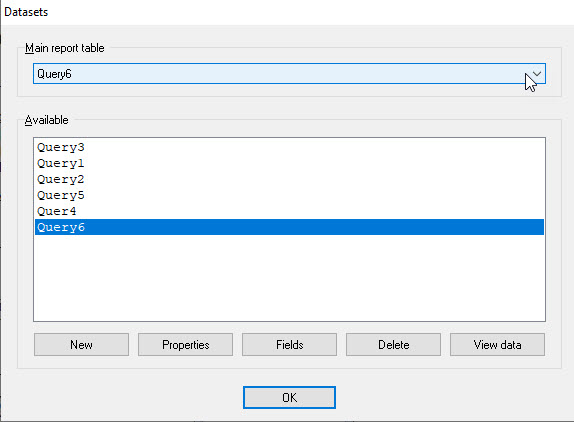
Task: Select Query1 in the Available list
Action: (289, 163)
